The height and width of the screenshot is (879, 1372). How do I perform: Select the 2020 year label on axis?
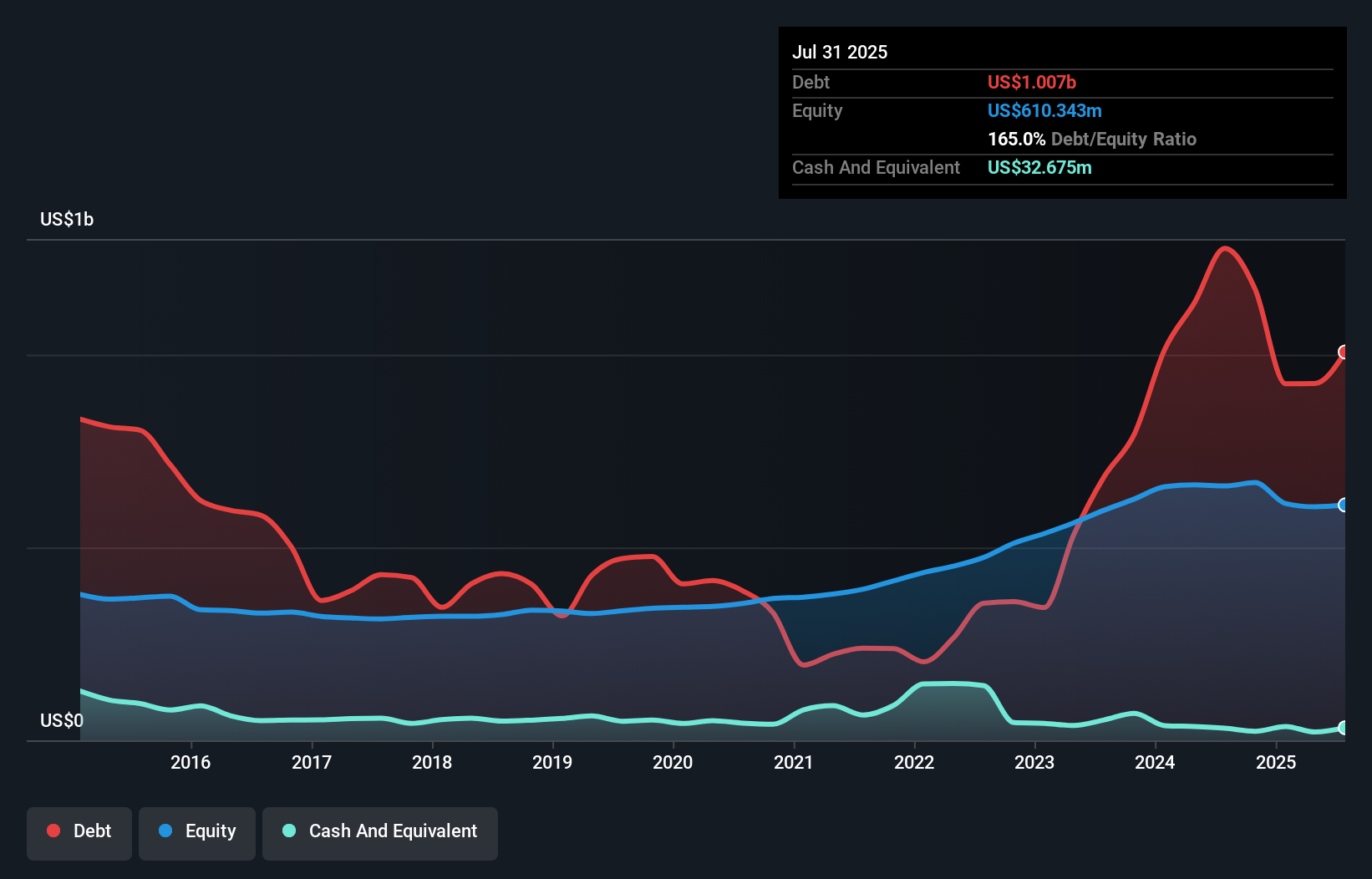pyautogui.click(x=673, y=762)
